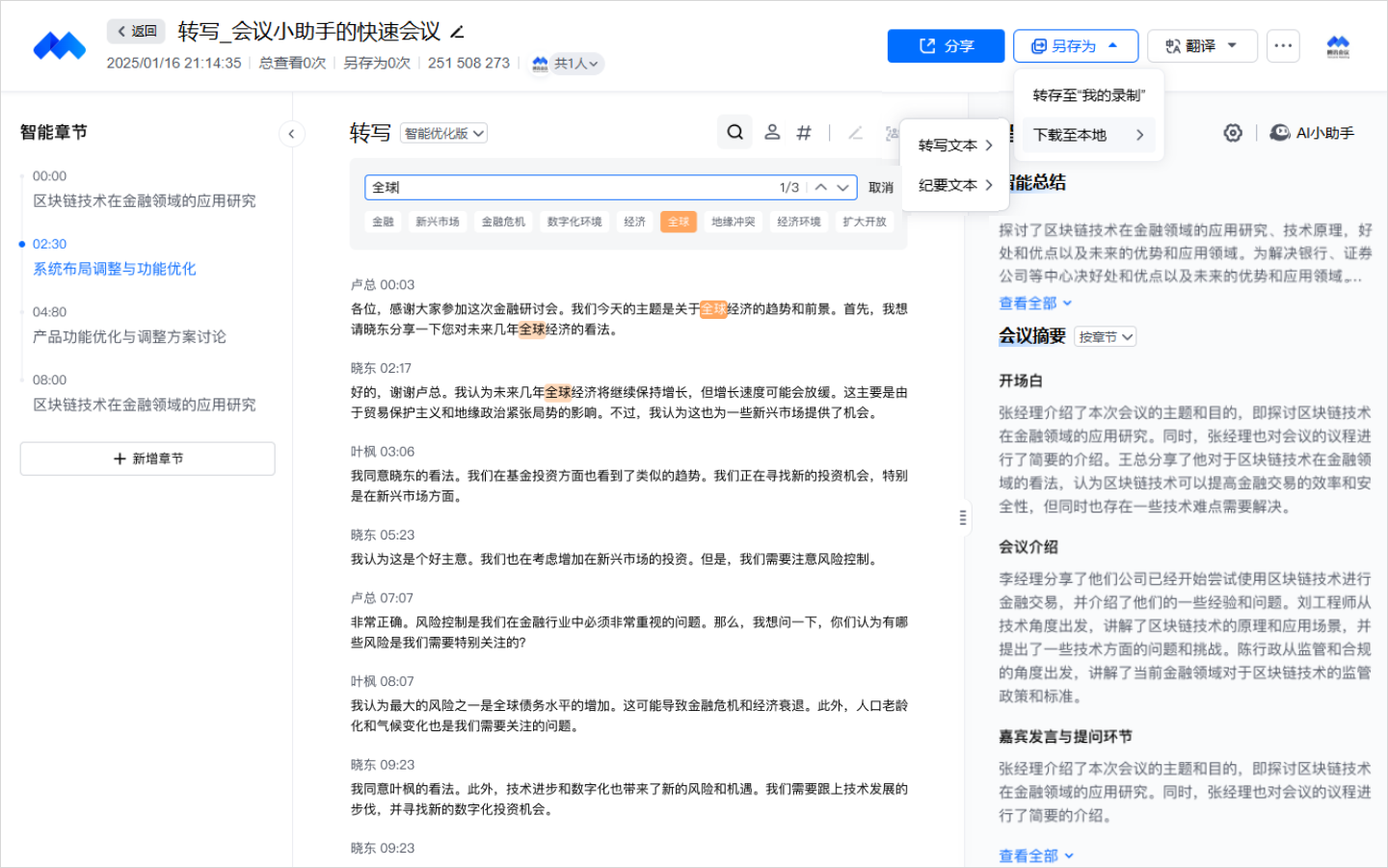Image resolution: width=1388 pixels, height=868 pixels.
Task: Collapse the 智能章节 sidebar with the arrow
Action: coord(291,134)
